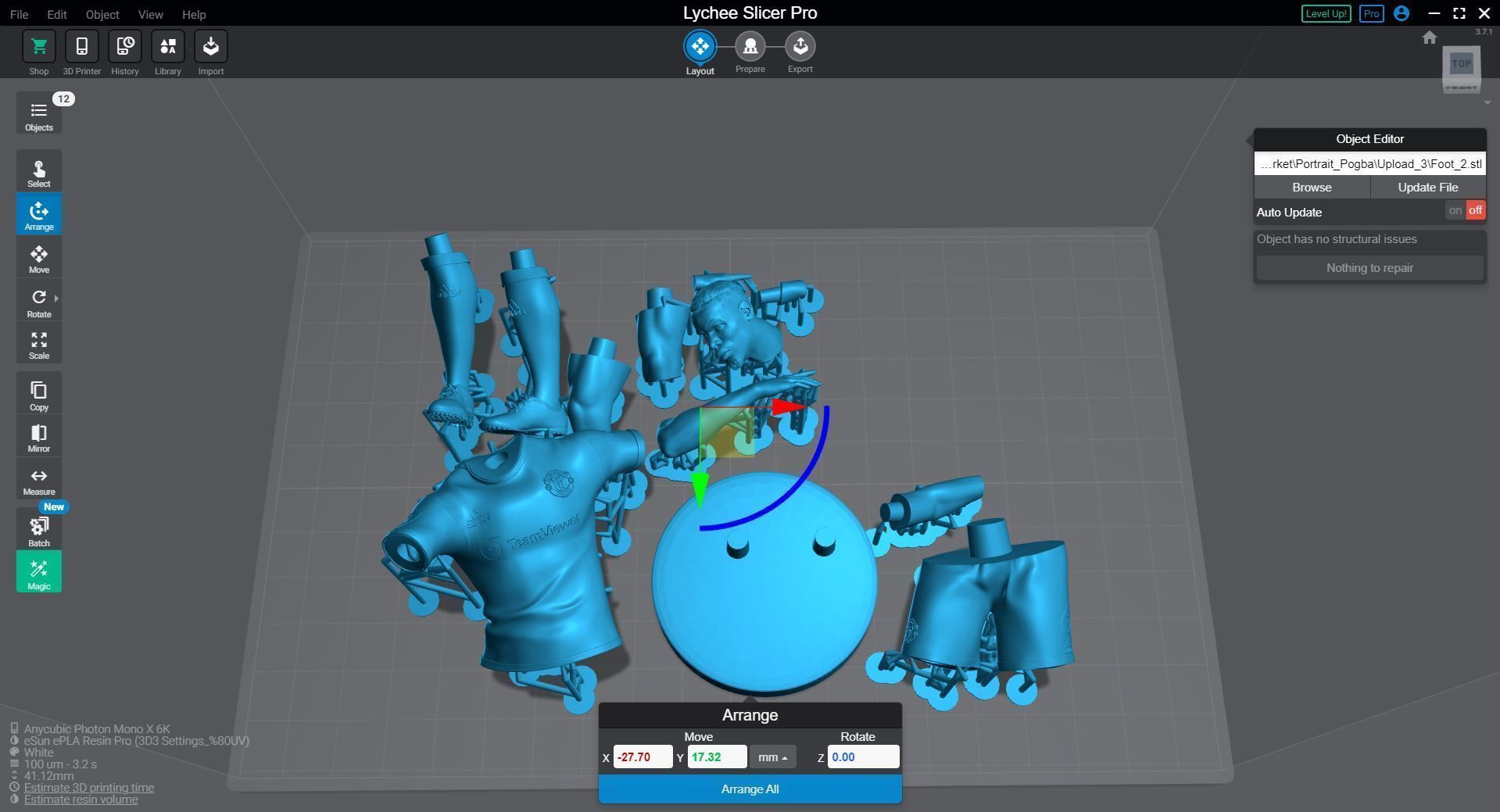Activate the Move tool
The image size is (1500, 812).
[38, 258]
